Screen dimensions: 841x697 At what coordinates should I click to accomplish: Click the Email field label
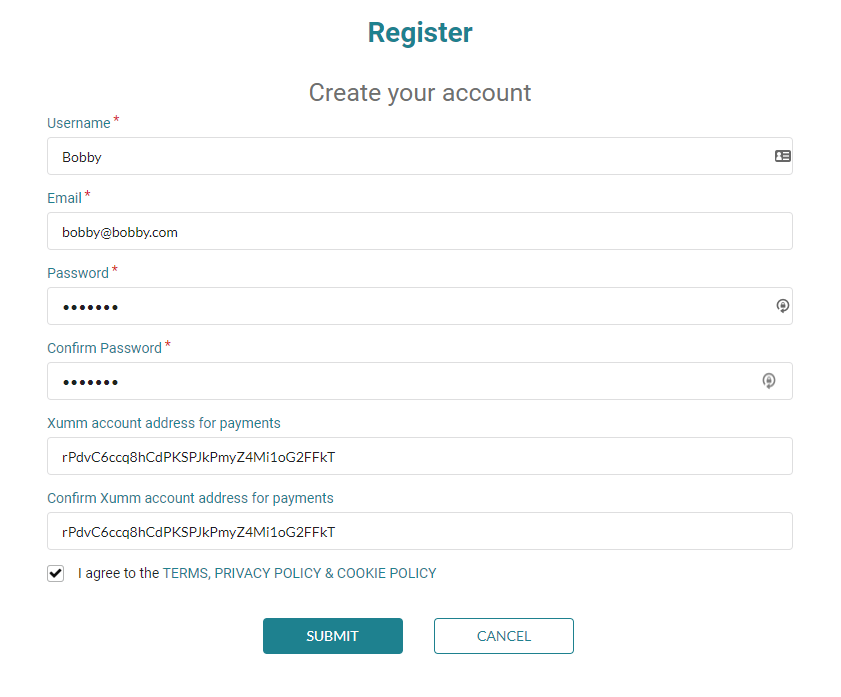[64, 198]
